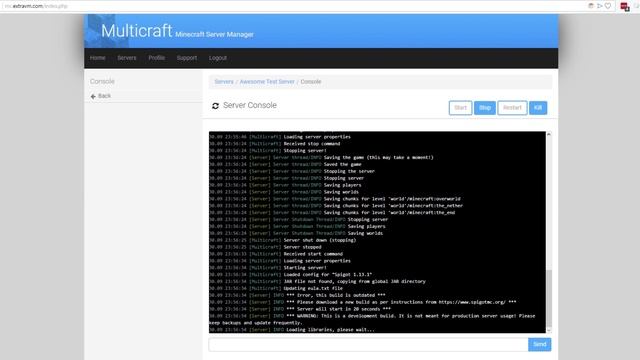Click the Start server button
The height and width of the screenshot is (360, 640).
(x=460, y=108)
